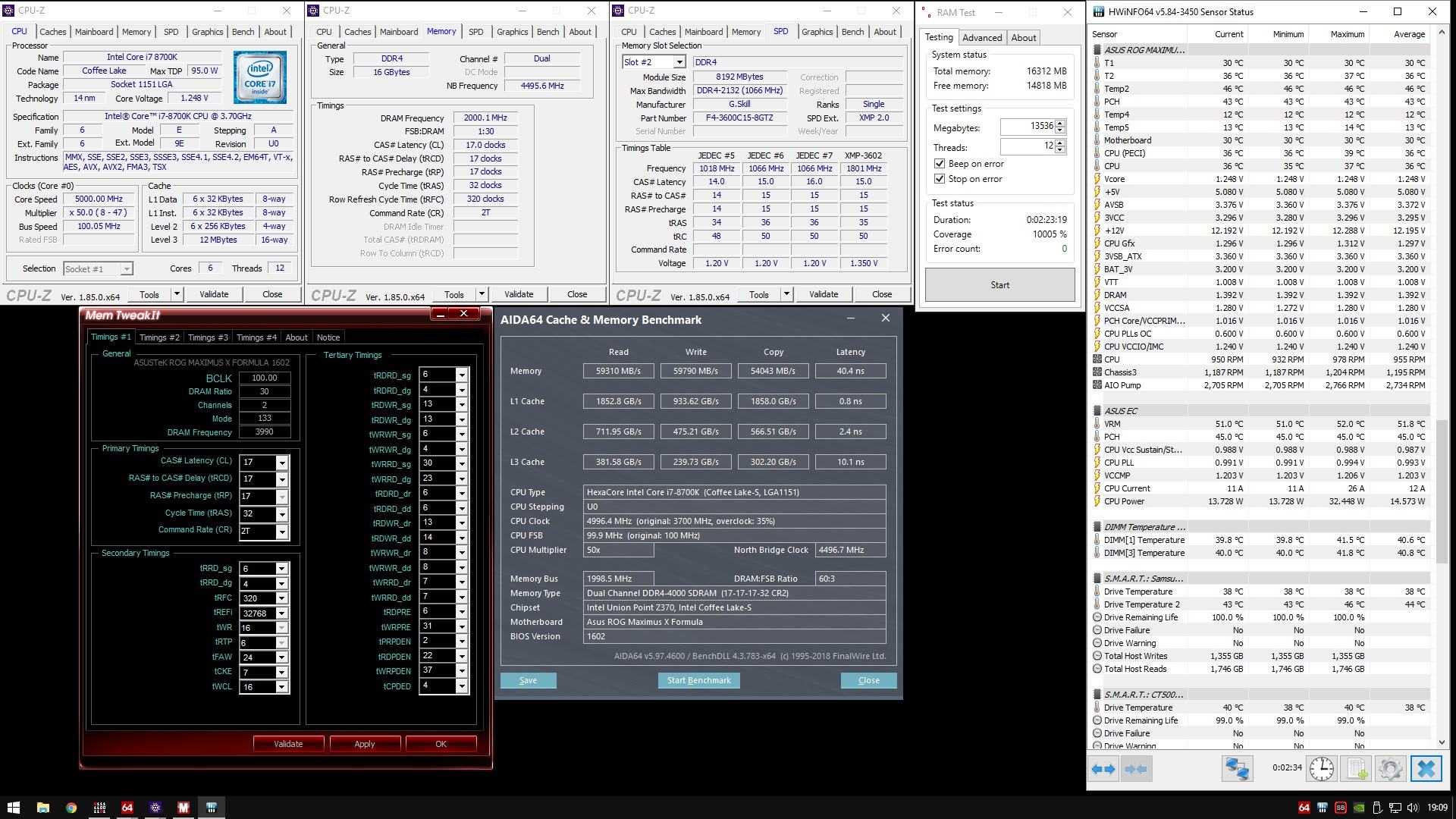This screenshot has width=1456, height=819.
Task: Open memory Slot #2 dropdown in CPU-Z SPD
Action: click(680, 62)
